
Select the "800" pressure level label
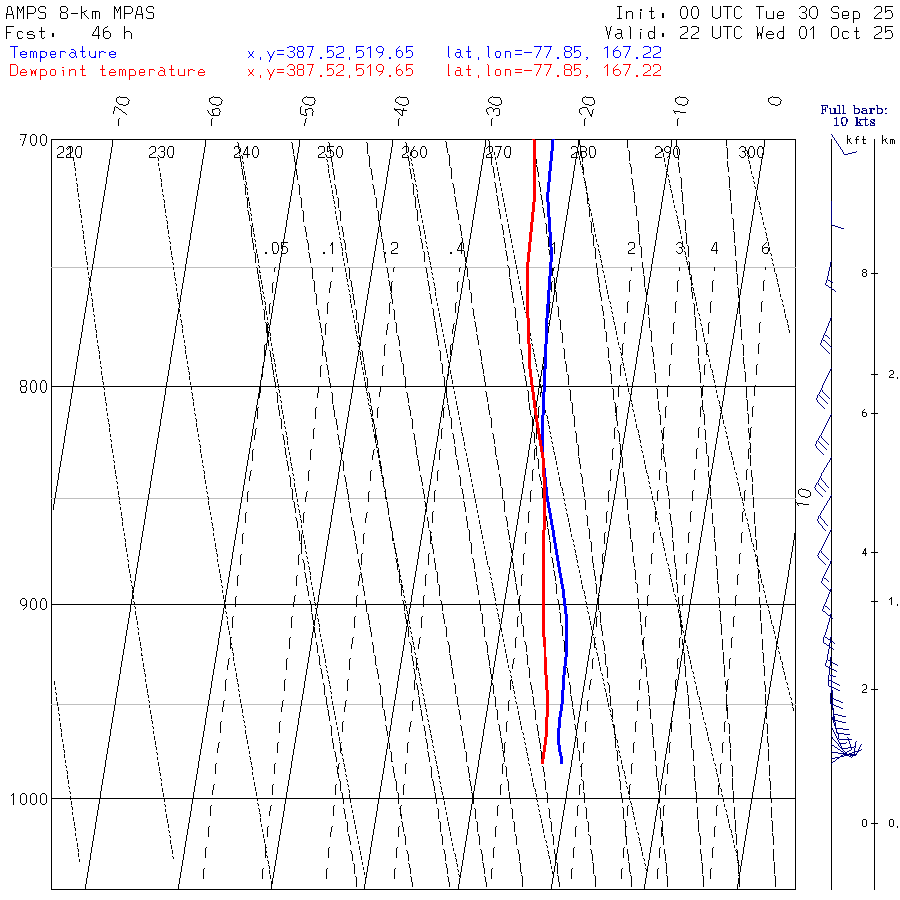coord(33,387)
